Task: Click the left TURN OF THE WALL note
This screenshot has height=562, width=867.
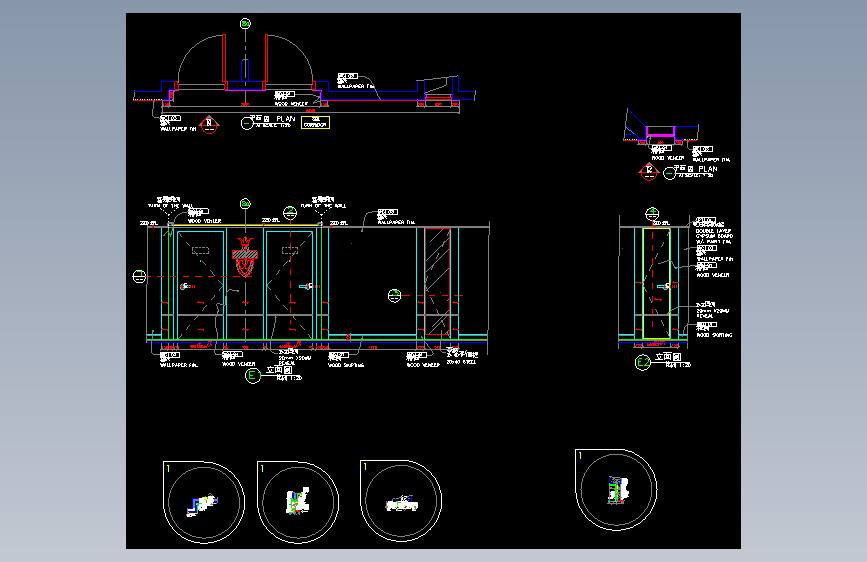Action: pyautogui.click(x=170, y=206)
